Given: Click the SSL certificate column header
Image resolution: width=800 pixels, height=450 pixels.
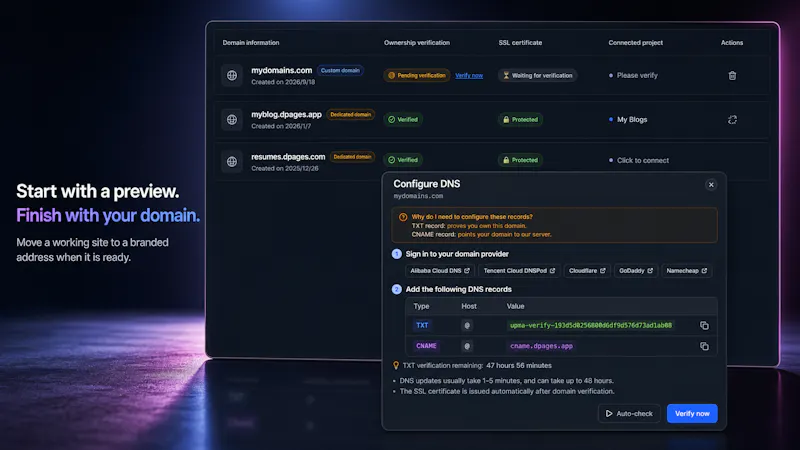Looking at the screenshot, I should click(x=520, y=43).
